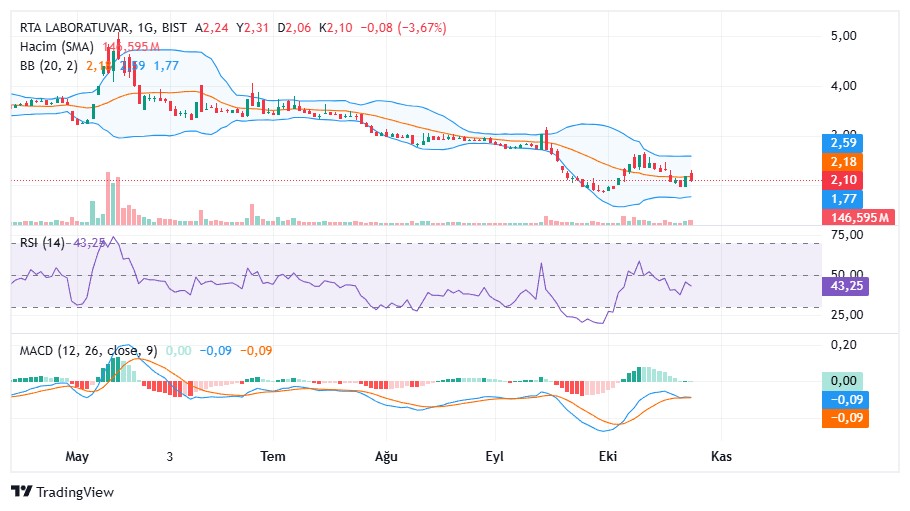Viewport: 910px width, 511px height.
Task: Click the 4,00 price scale value
Action: 843,86
